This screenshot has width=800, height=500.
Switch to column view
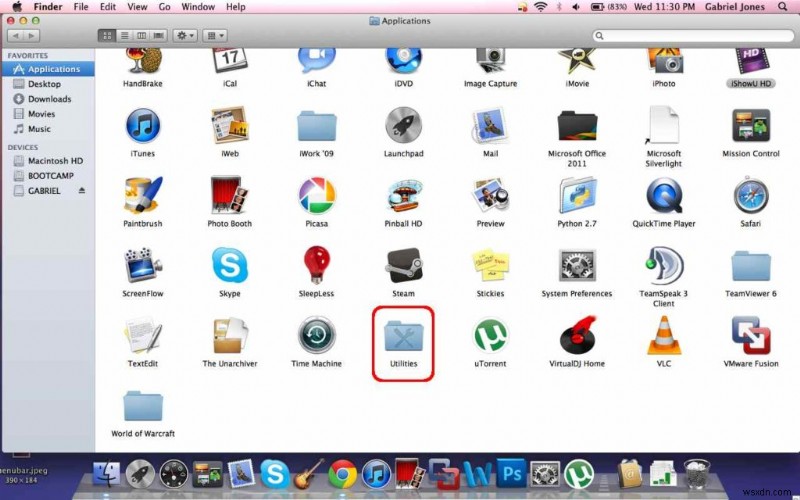142,36
